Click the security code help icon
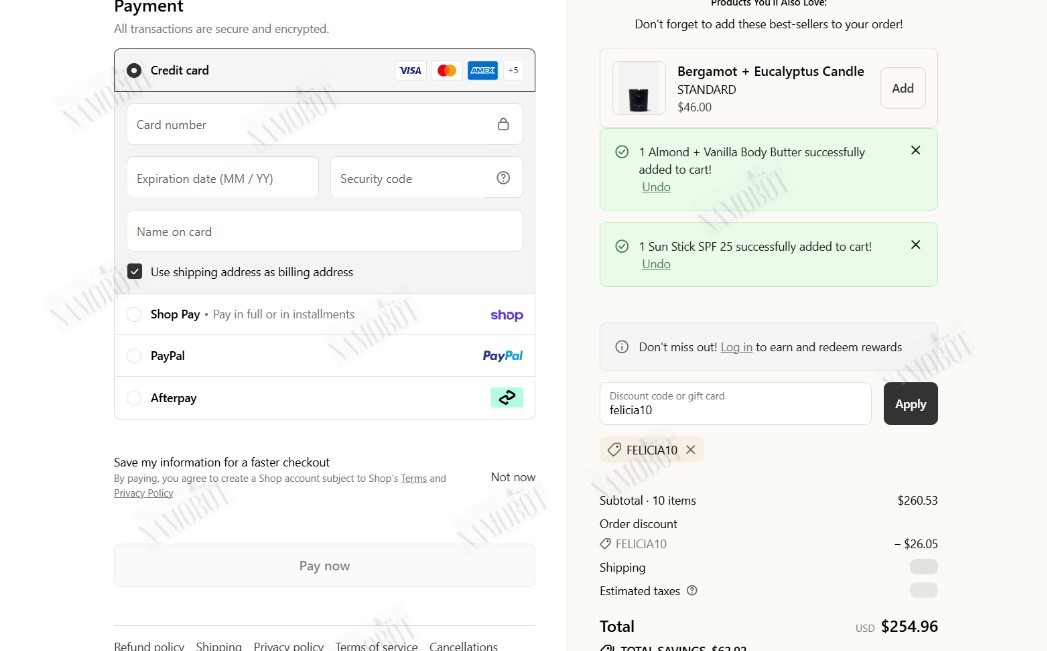 (x=503, y=178)
